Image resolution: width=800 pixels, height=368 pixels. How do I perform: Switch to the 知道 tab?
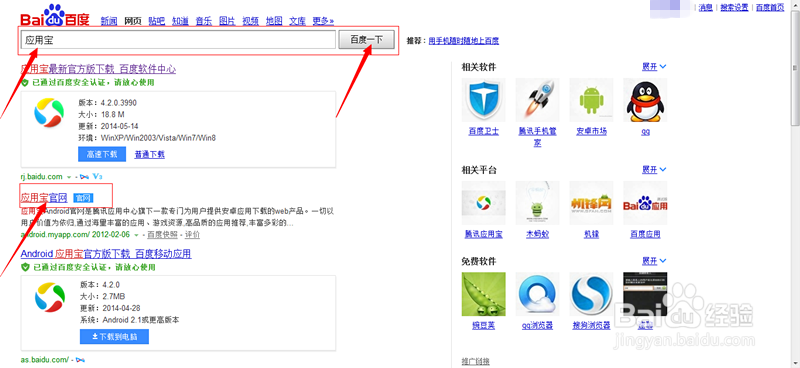coord(180,21)
